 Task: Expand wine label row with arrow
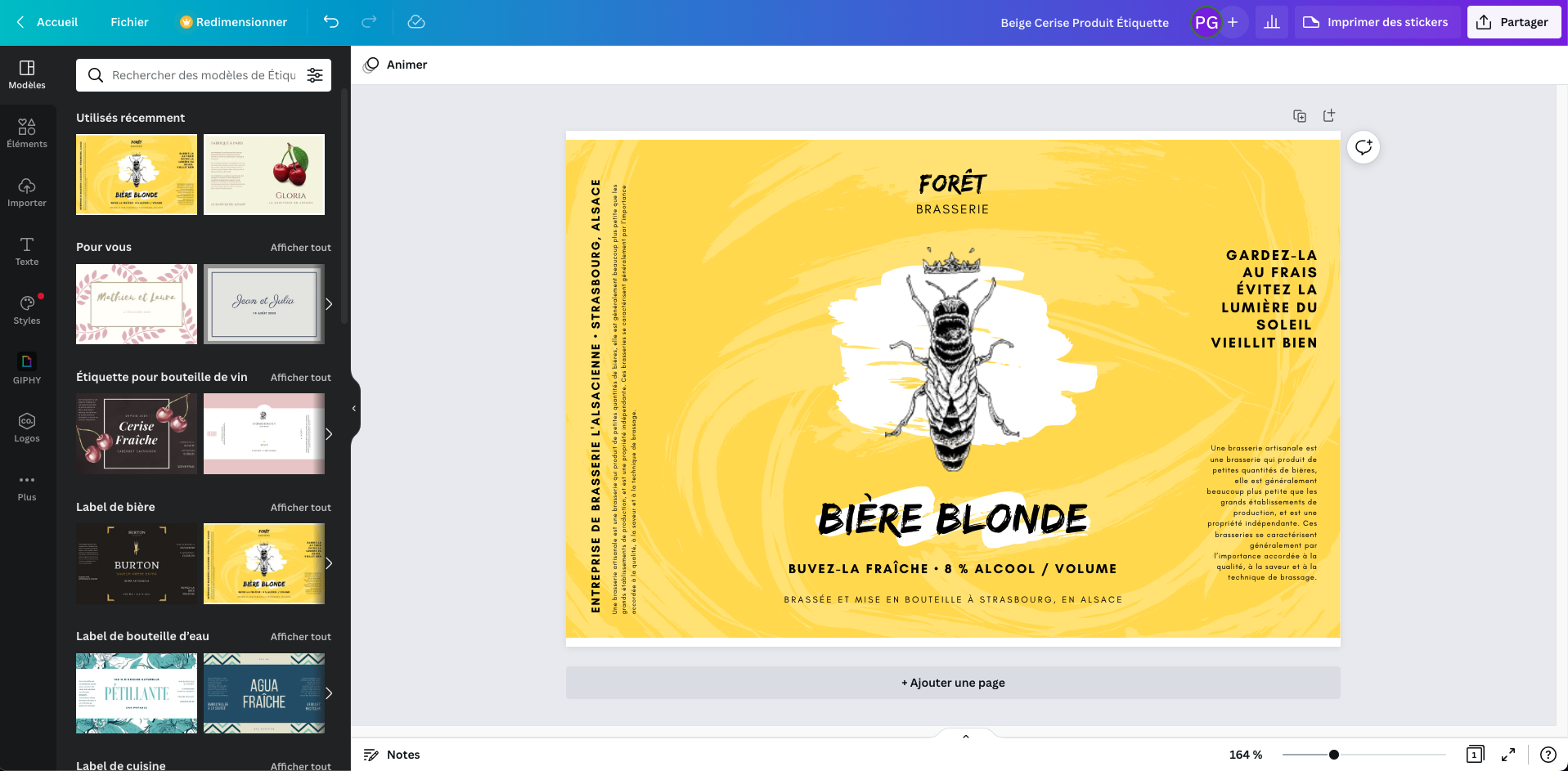329,434
